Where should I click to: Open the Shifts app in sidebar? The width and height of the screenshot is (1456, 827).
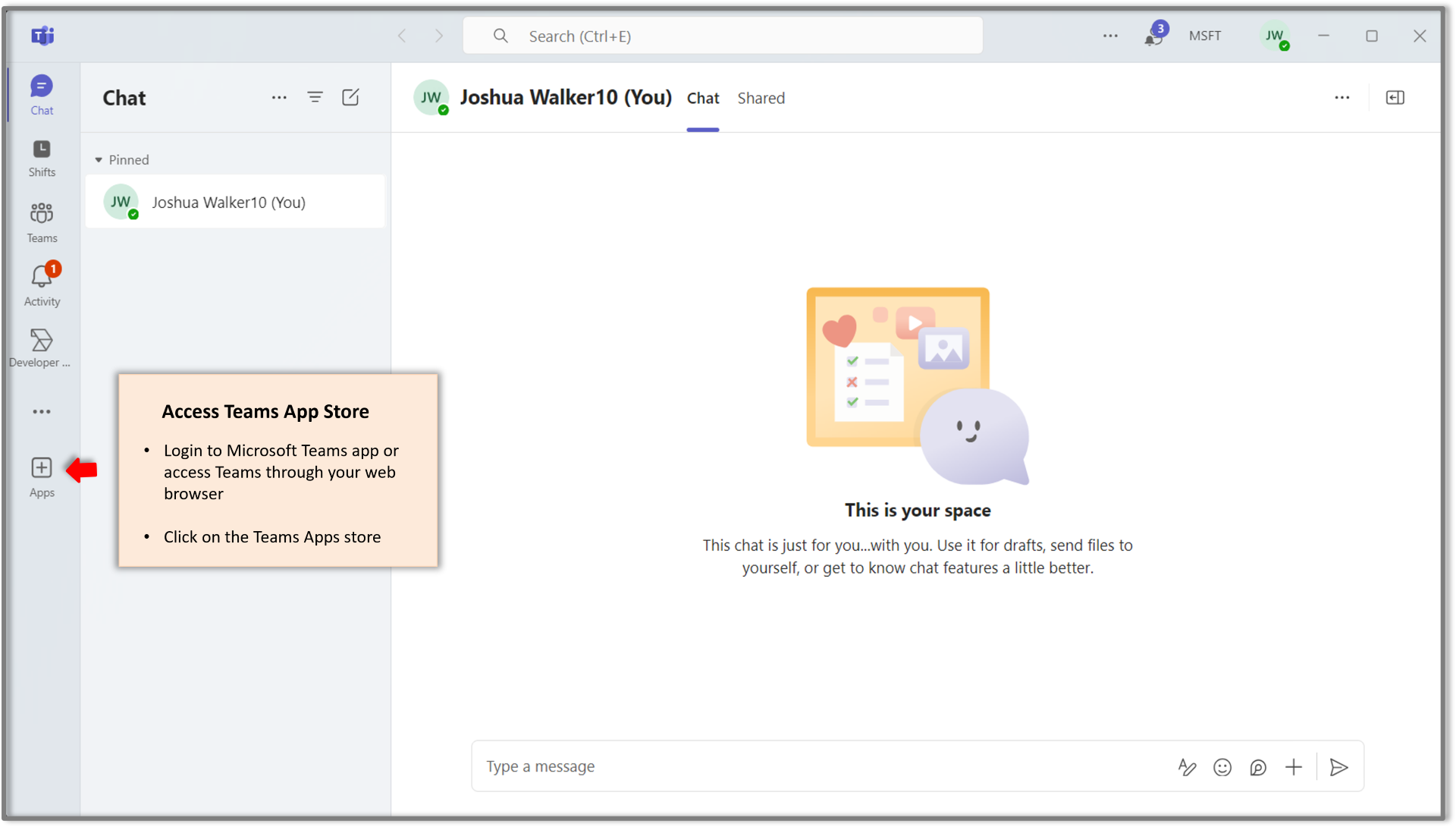(x=42, y=158)
